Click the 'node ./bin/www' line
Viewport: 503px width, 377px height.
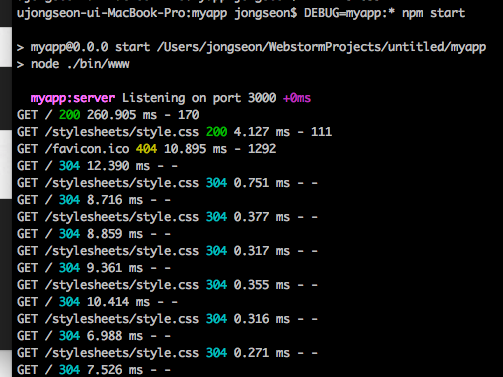coord(73,64)
